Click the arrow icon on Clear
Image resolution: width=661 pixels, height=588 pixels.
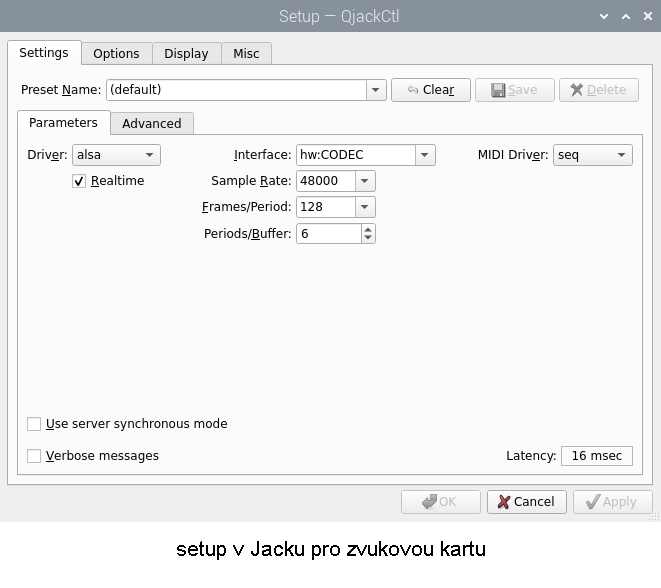(413, 90)
